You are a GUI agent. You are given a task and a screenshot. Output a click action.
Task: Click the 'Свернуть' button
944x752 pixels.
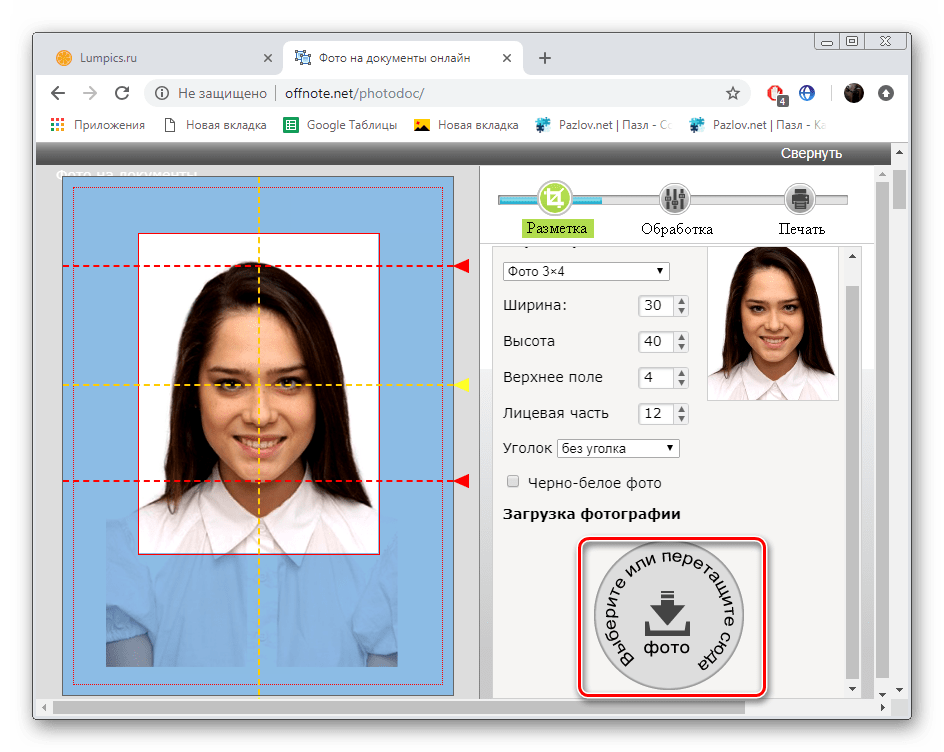pyautogui.click(x=811, y=154)
